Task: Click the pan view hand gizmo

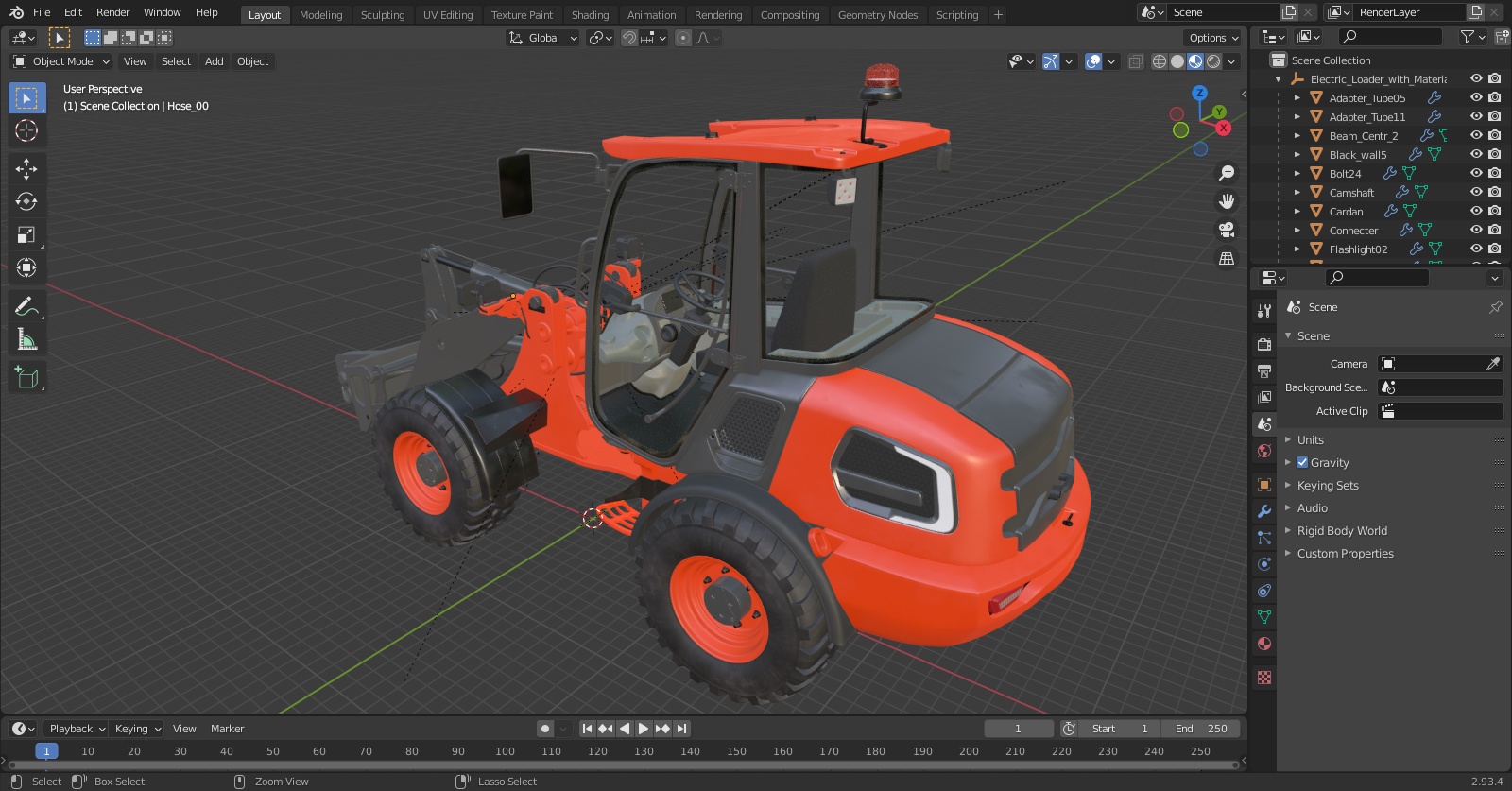Action: click(1227, 201)
